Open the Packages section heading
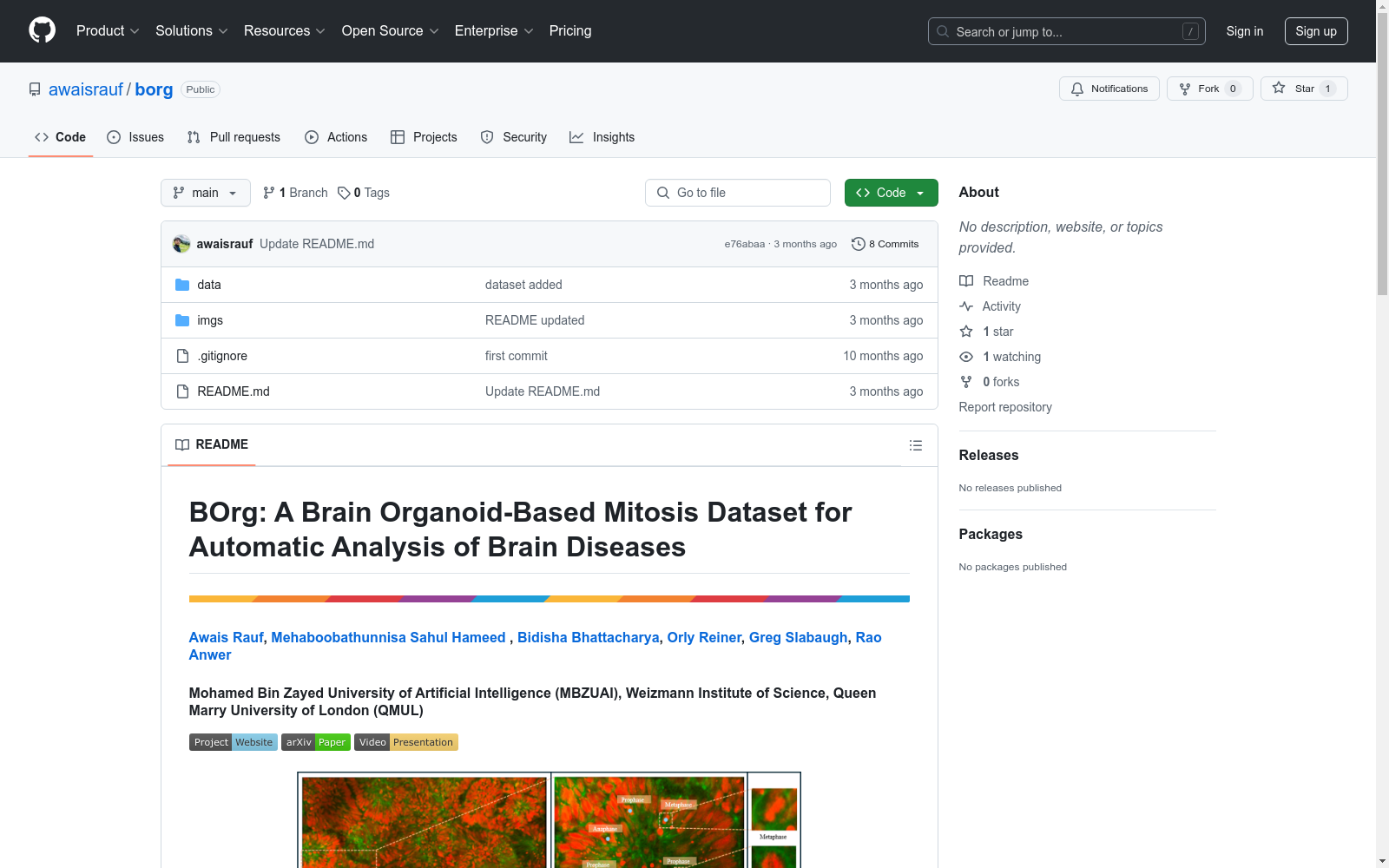The width and height of the screenshot is (1389, 868). pyautogui.click(x=991, y=534)
